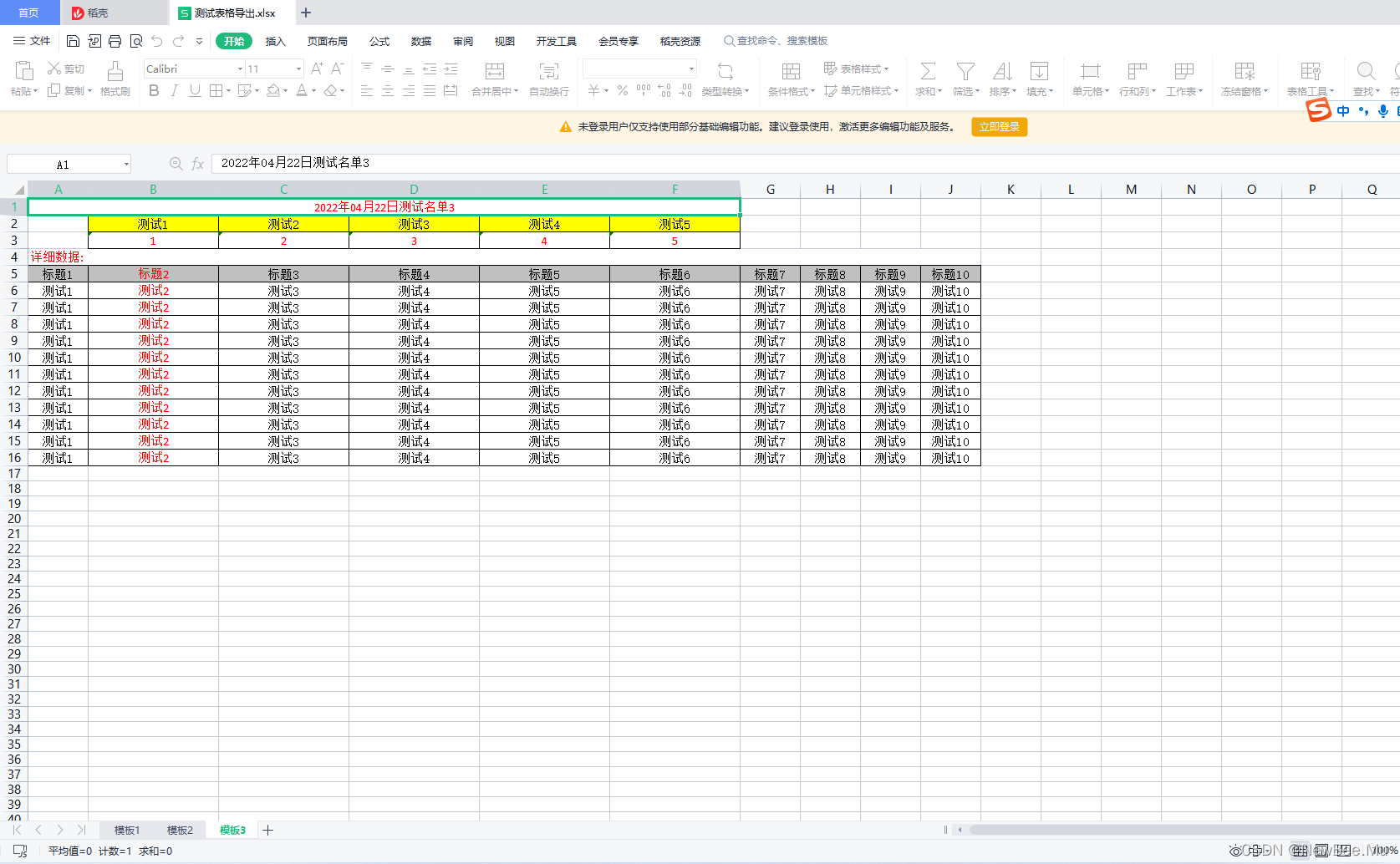Open the font size dropdown
Image resolution: width=1400 pixels, height=864 pixels.
click(x=297, y=69)
